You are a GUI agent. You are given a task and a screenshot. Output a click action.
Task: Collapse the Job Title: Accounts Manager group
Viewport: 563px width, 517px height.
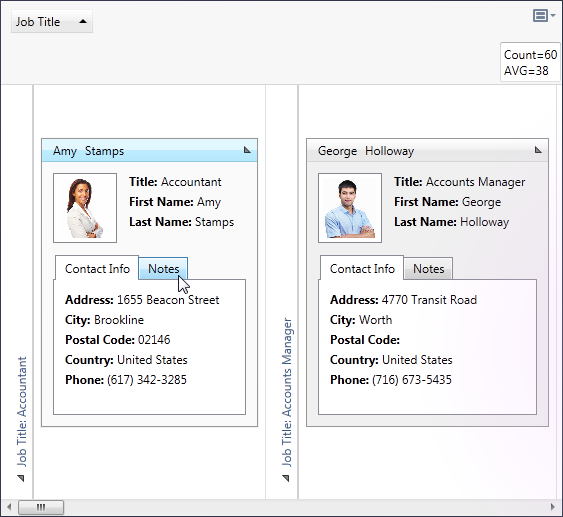(x=286, y=478)
